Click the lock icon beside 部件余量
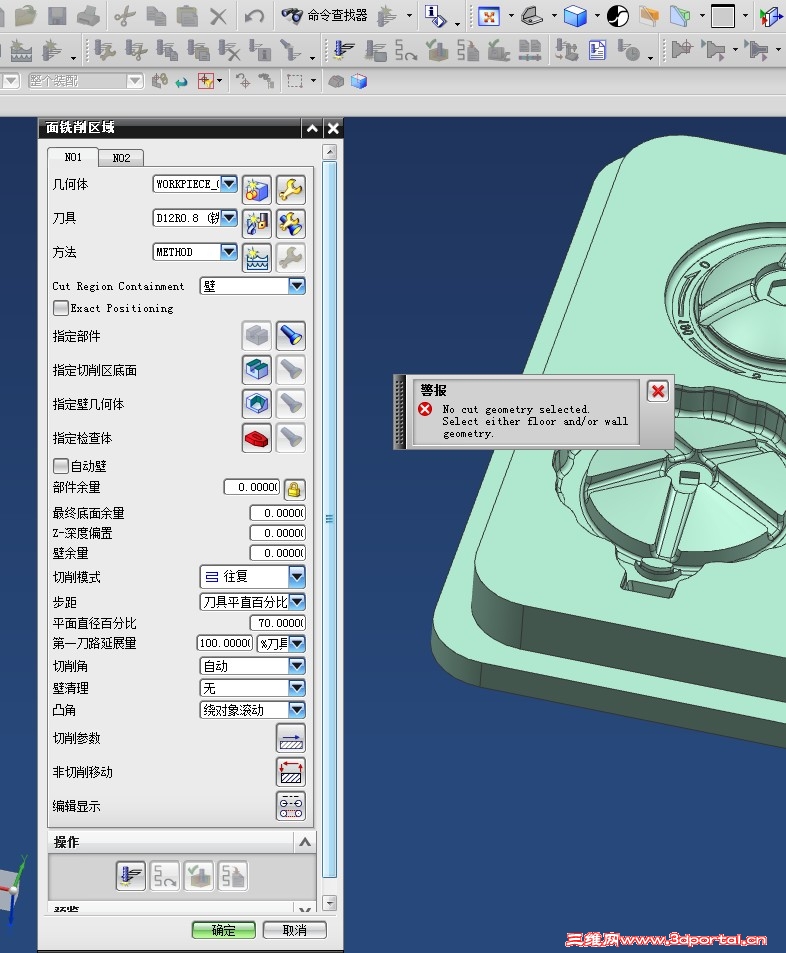The image size is (786, 953). (x=294, y=489)
